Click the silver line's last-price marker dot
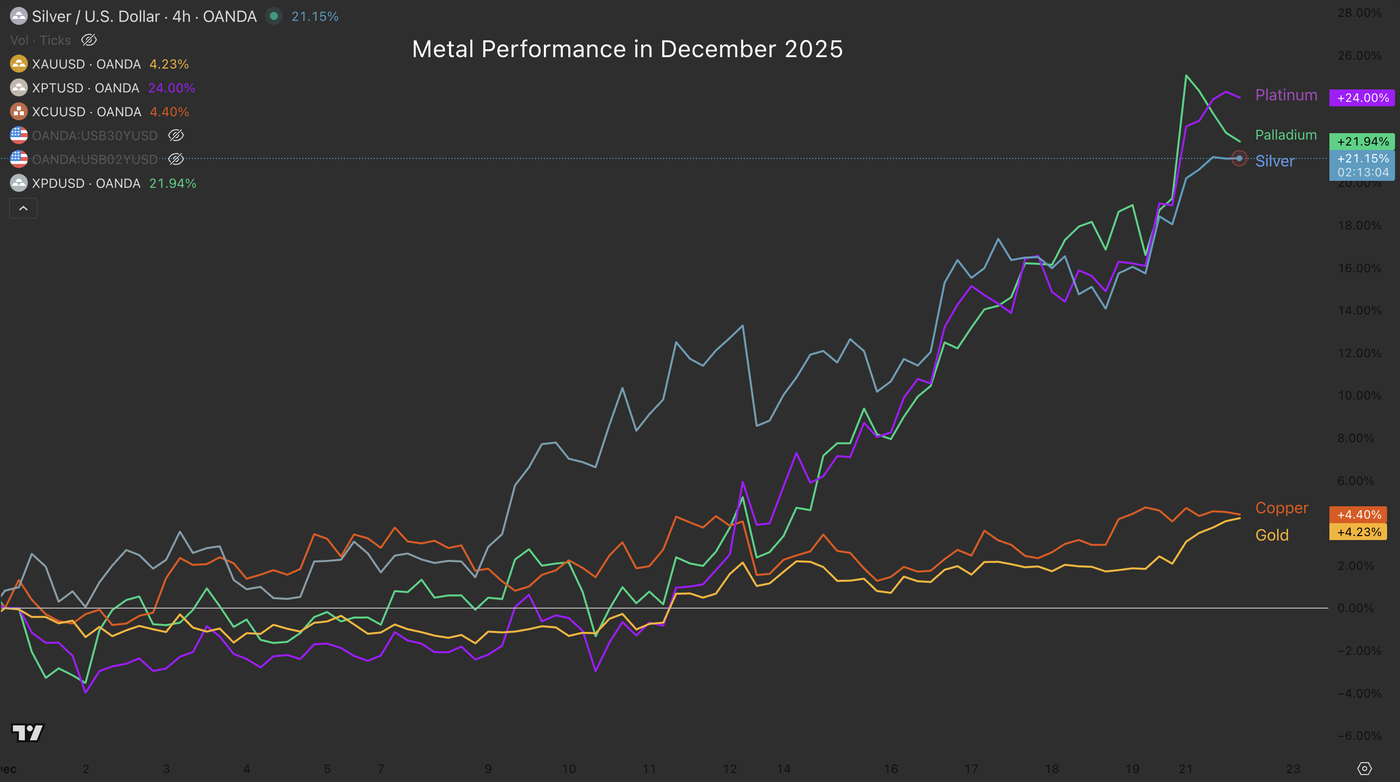This screenshot has width=1400, height=782. 1240,158
